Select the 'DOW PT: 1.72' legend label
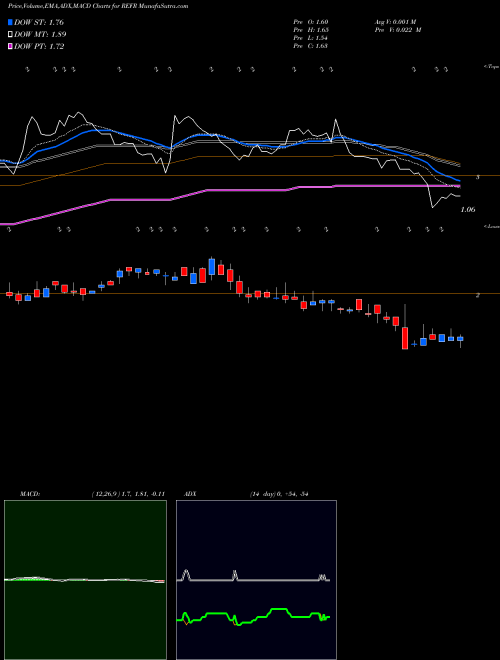Screen dimensions: 500x660 click(39, 47)
